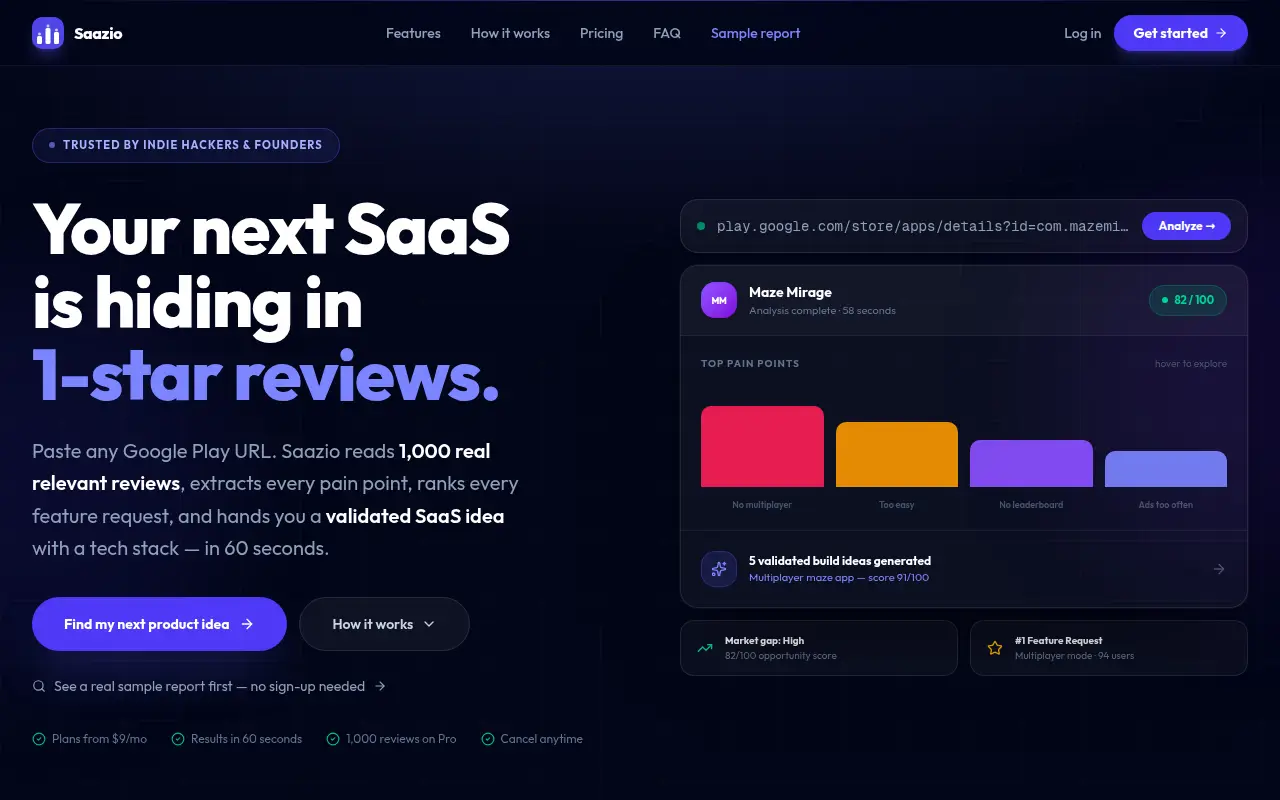
Task: Click 5 validated build ideas generated text
Action: pos(840,561)
